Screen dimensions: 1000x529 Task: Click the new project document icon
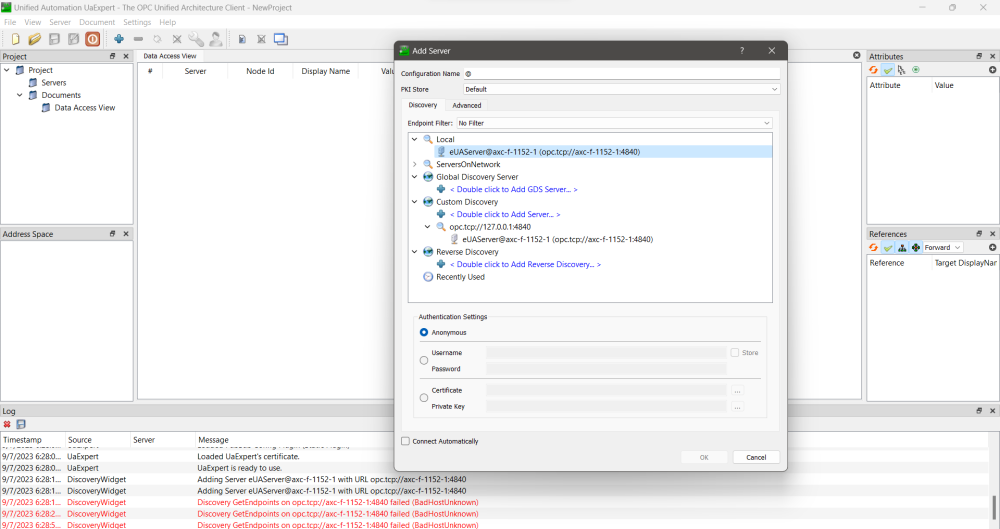(x=15, y=39)
